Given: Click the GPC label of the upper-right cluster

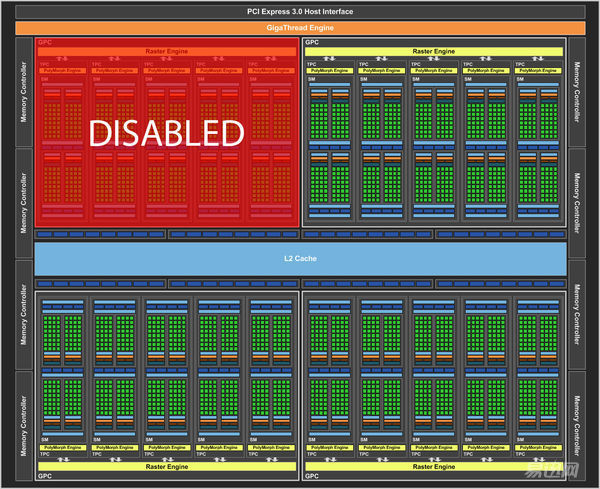Looking at the screenshot, I should coord(312,42).
